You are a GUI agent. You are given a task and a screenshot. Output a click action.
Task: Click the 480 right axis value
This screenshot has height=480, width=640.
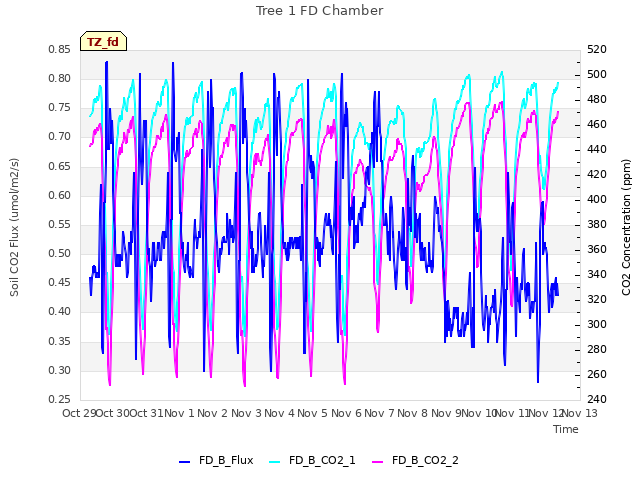pos(597,99)
